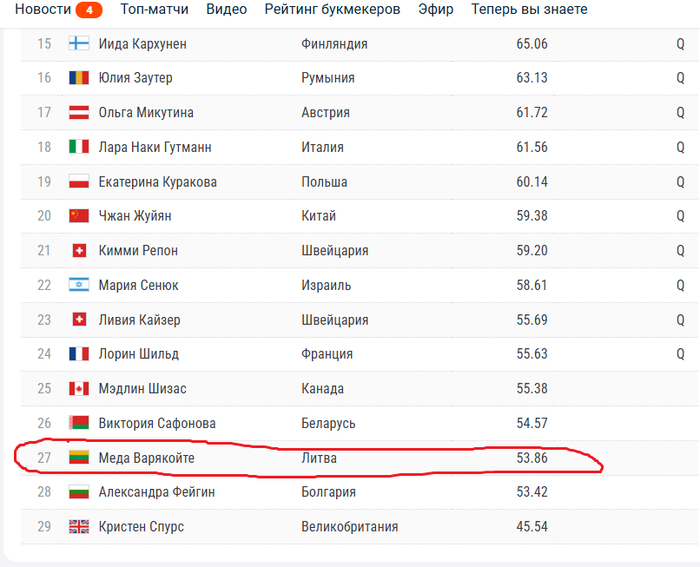The image size is (700, 567).
Task: Click the news counter badge 4
Action: click(x=89, y=10)
